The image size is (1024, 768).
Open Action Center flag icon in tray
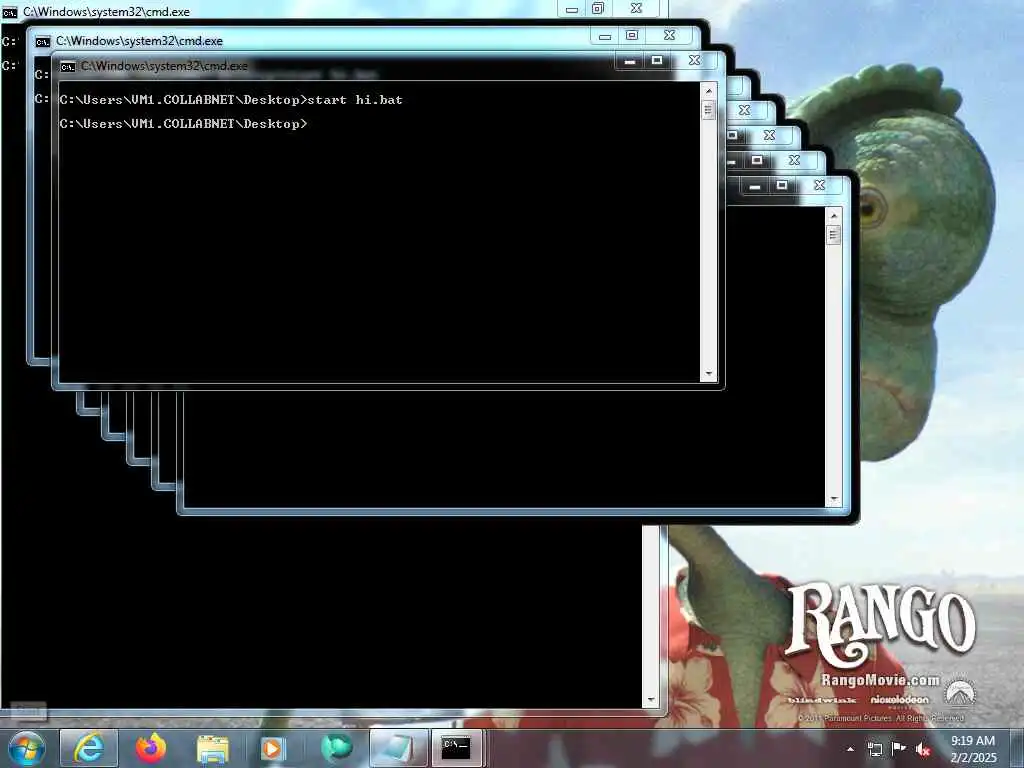click(x=899, y=749)
